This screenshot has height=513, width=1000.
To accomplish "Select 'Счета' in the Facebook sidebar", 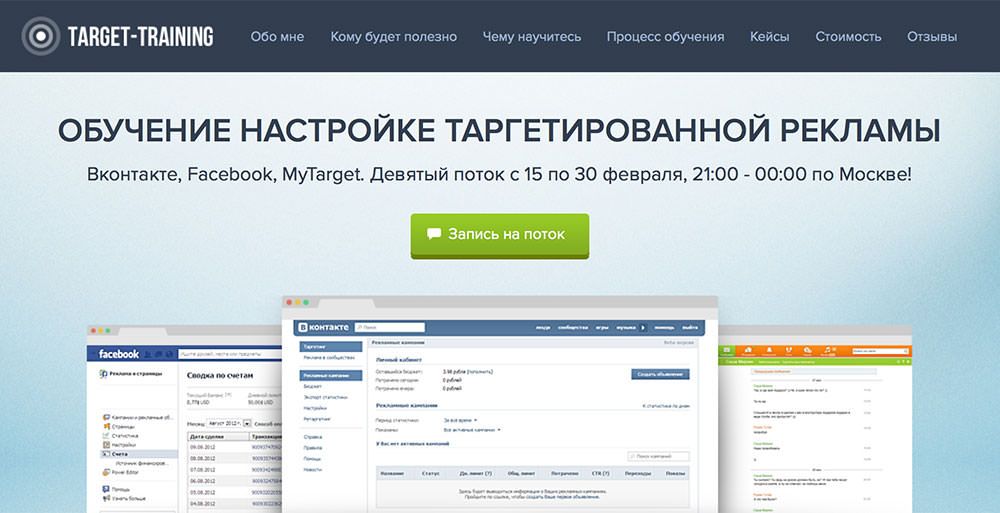I will pyautogui.click(x=139, y=454).
